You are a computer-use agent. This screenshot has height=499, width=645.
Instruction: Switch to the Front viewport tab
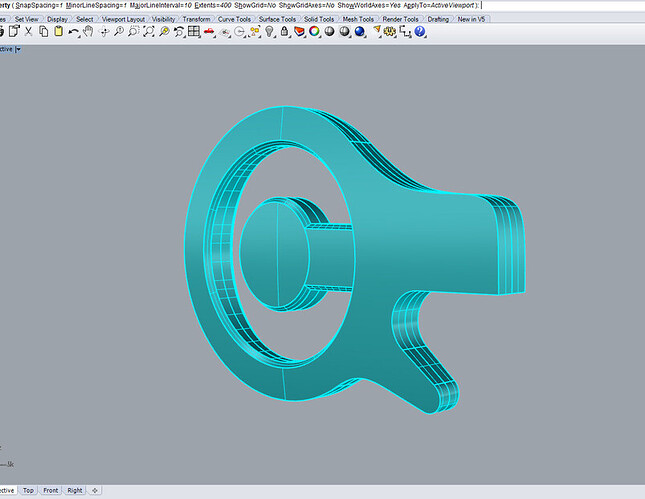(50, 491)
